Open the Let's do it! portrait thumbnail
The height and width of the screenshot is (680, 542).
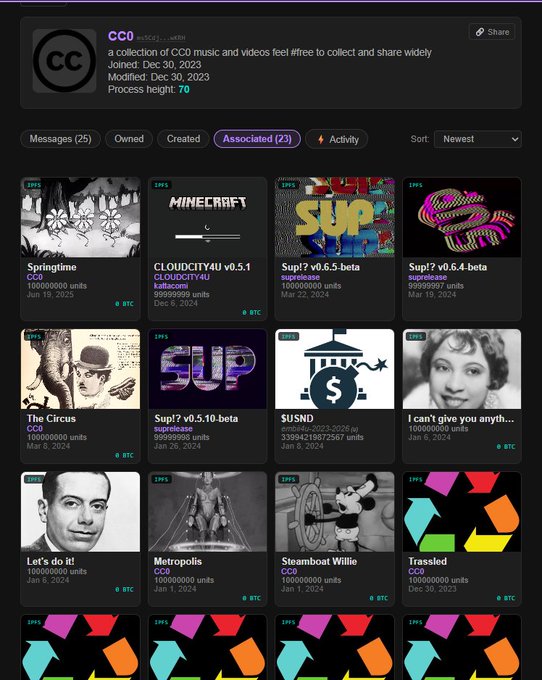[81, 512]
